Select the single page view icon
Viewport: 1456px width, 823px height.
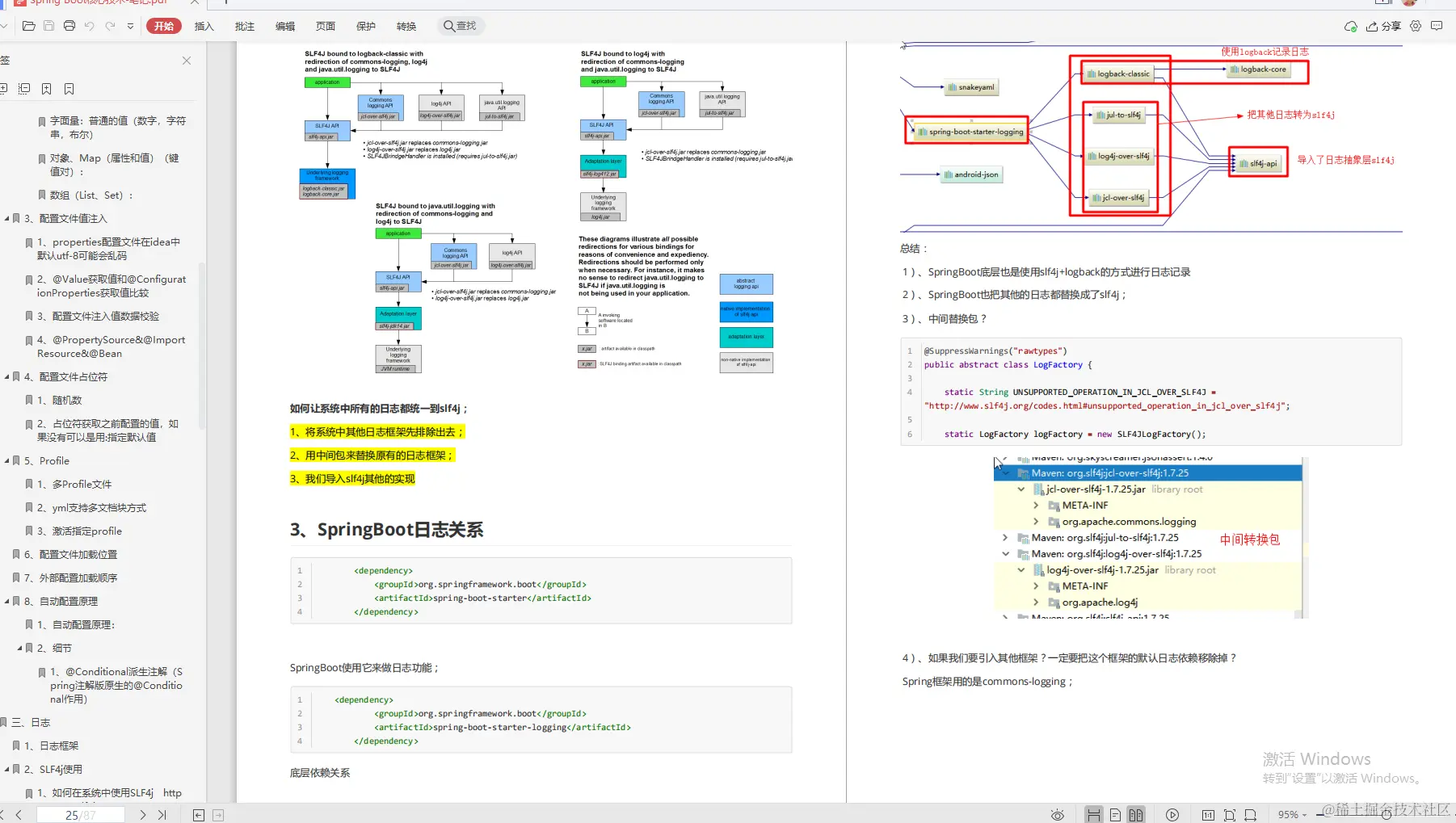(x=1115, y=815)
